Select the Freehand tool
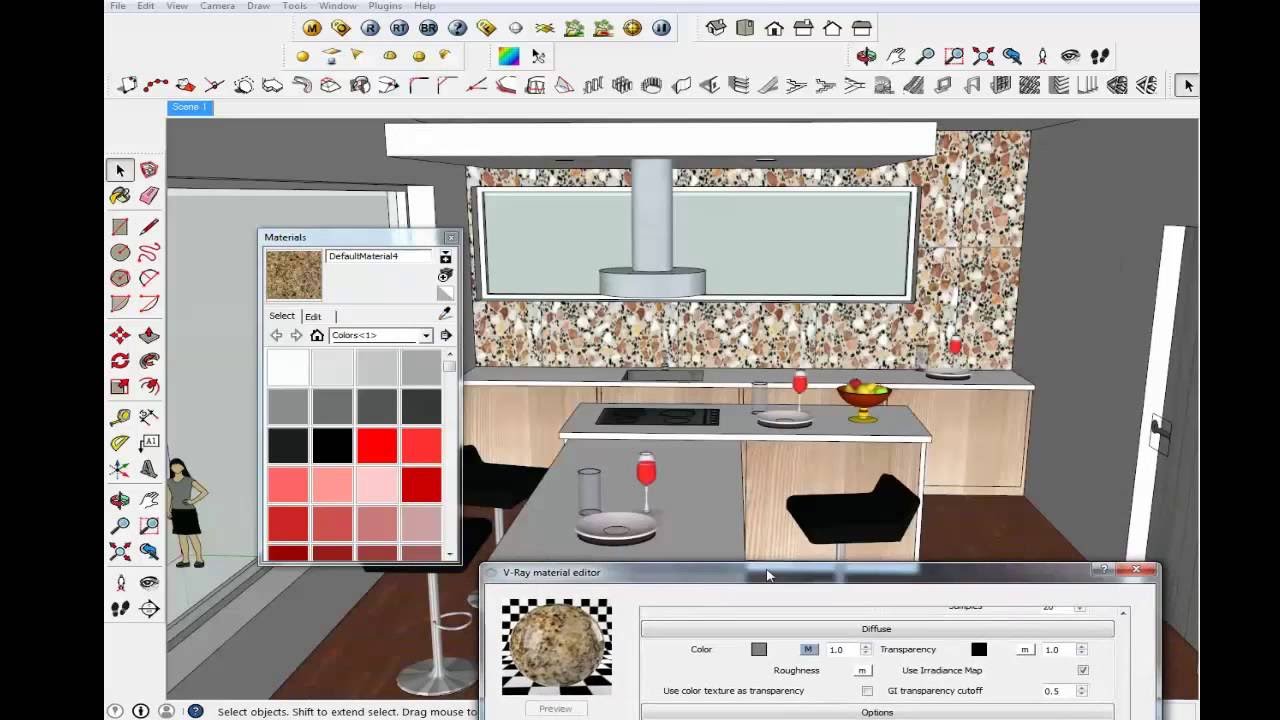The image size is (1280, 720). pos(149,253)
